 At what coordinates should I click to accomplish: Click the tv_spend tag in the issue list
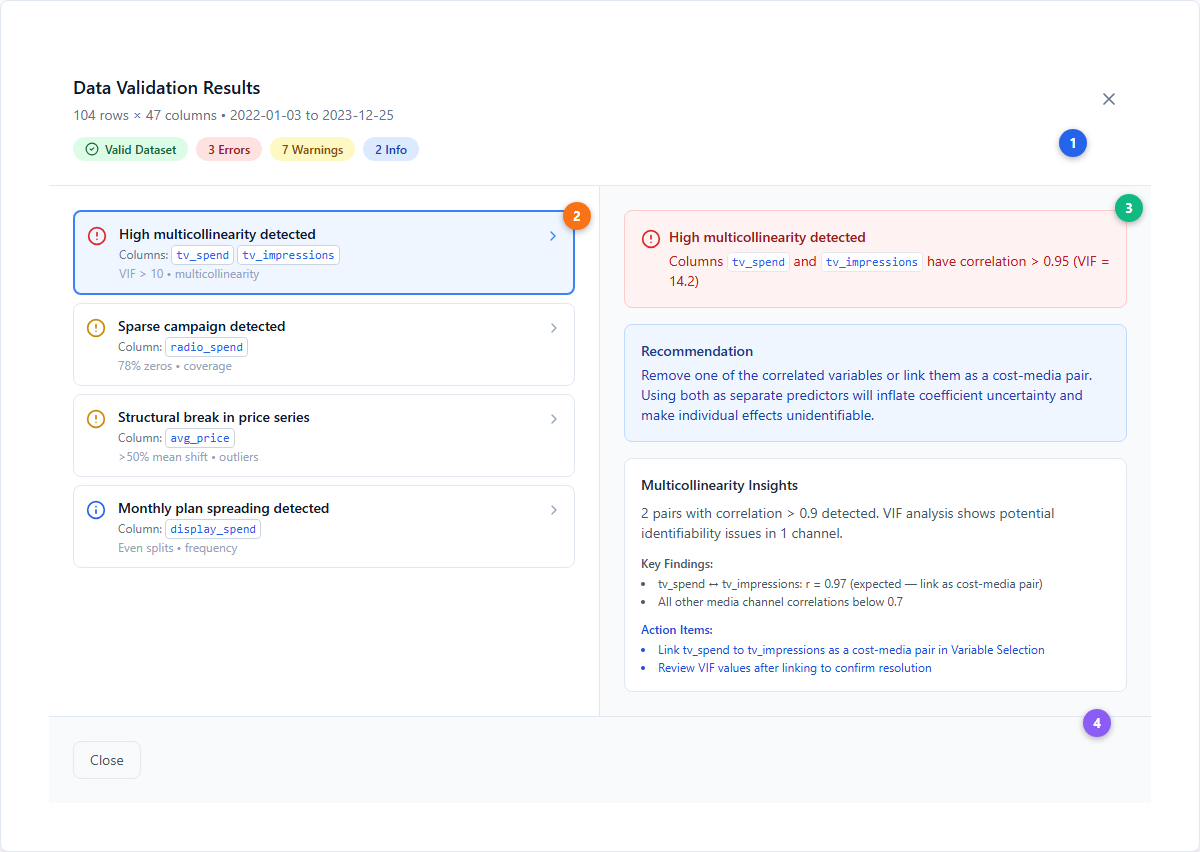[203, 255]
